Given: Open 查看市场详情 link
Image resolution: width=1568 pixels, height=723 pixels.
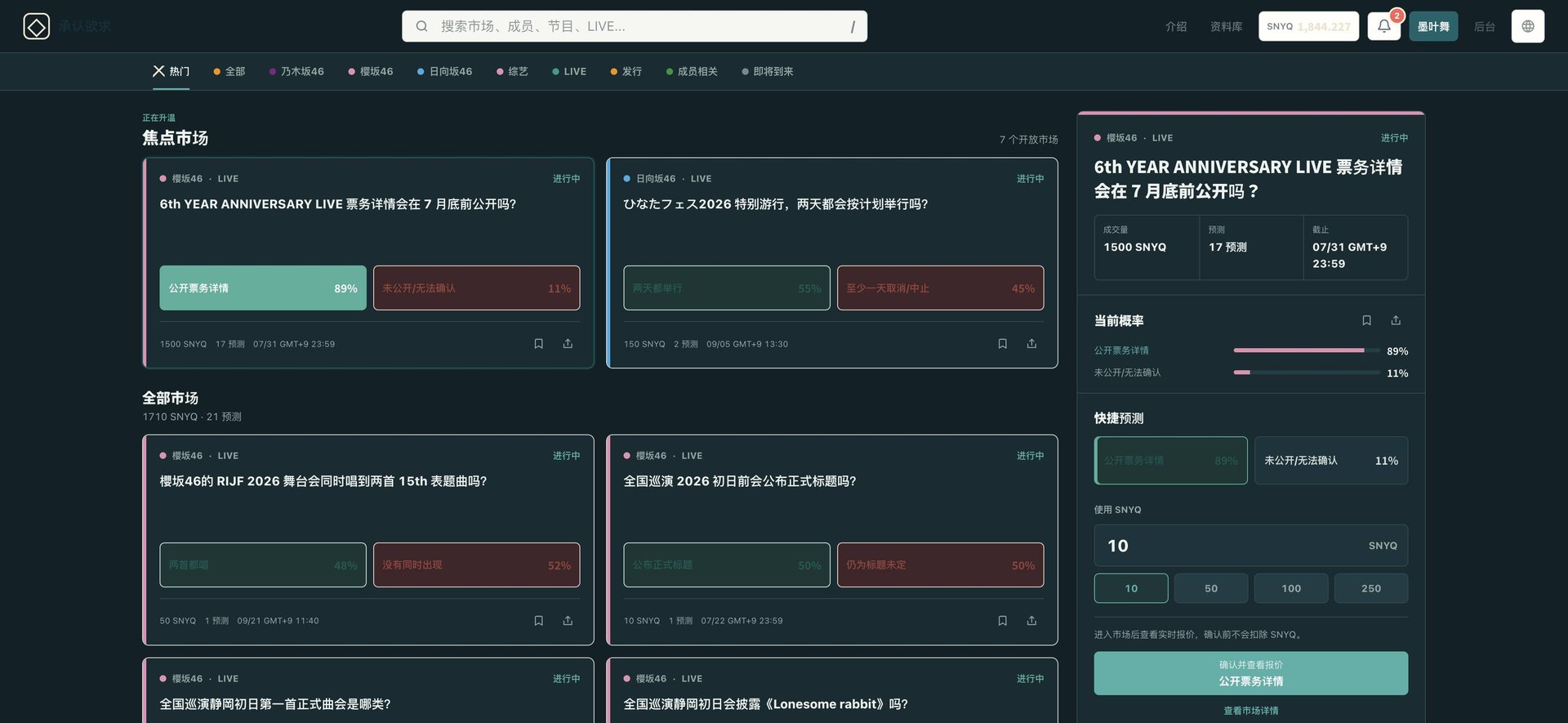Looking at the screenshot, I should 1251,711.
